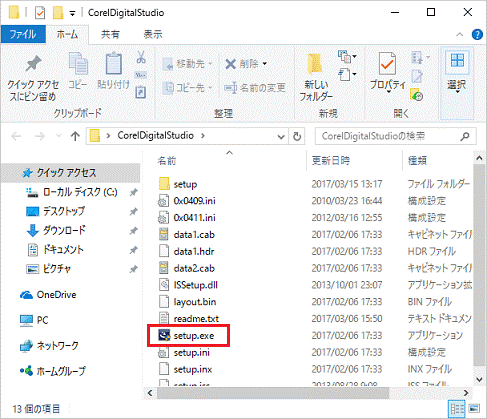This screenshot has width=487, height=419.
Task: Open the File tab
Action: click(23, 34)
